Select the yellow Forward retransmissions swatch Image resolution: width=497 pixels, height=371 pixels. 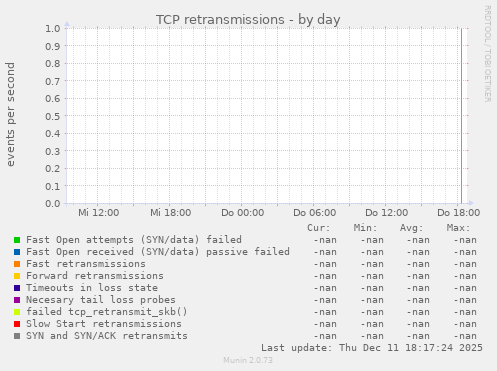[17, 276]
